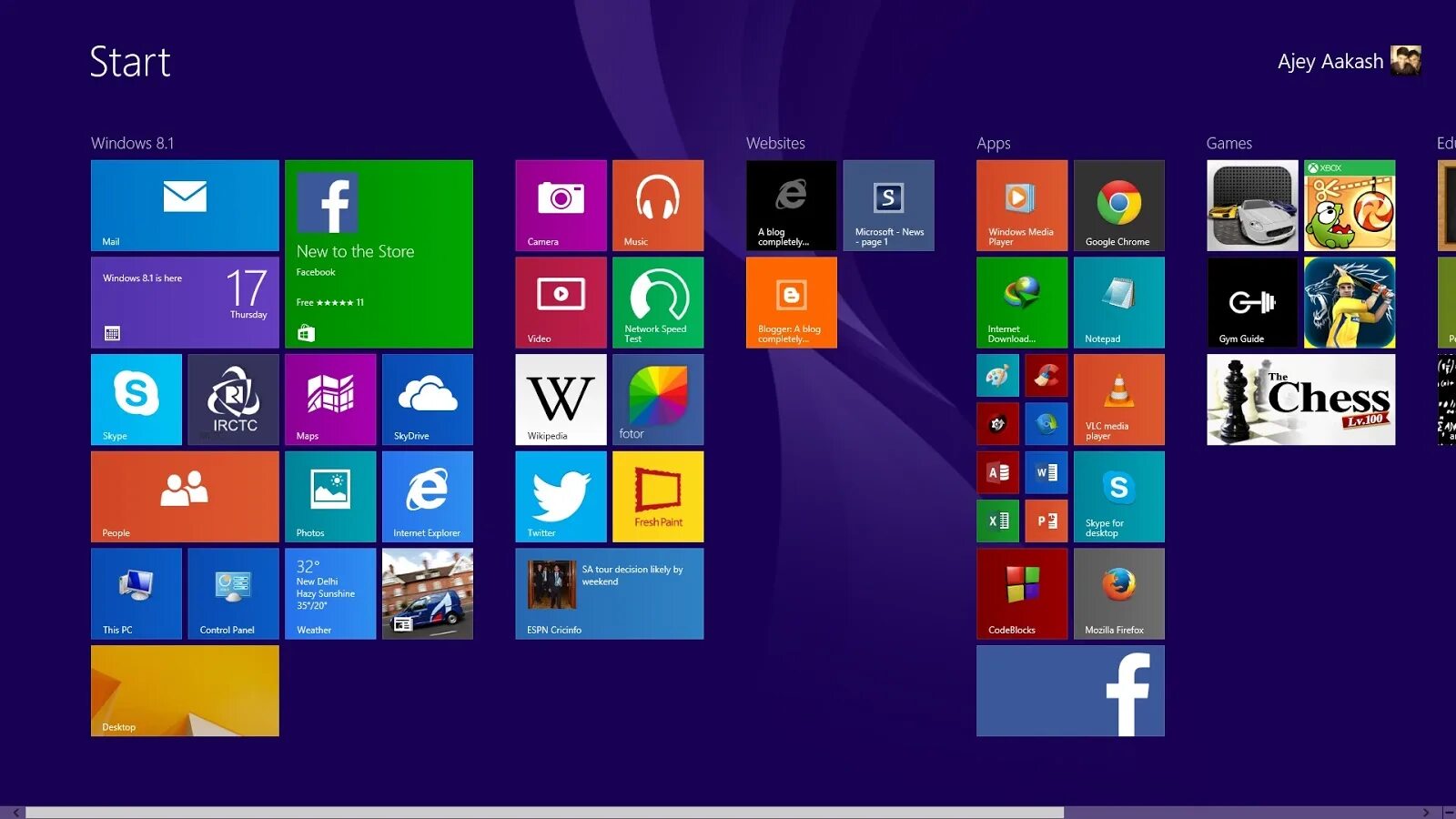
Task: Open the Photos tile
Action: point(330,497)
